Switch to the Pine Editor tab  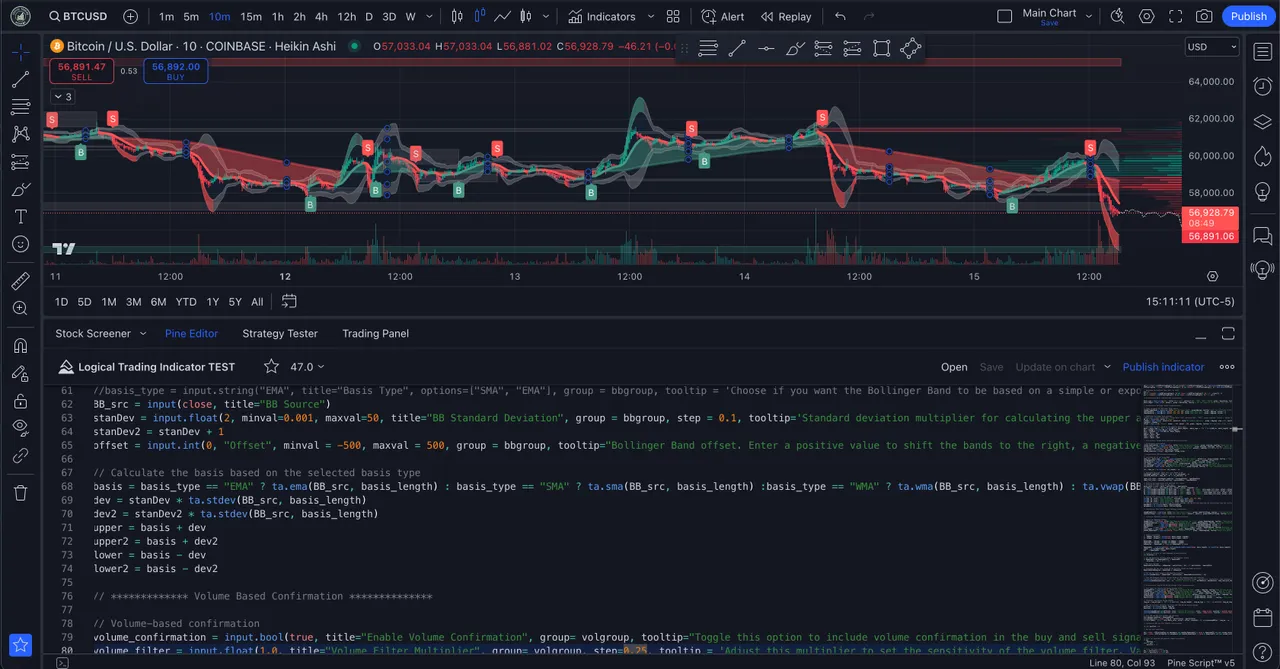click(x=191, y=334)
